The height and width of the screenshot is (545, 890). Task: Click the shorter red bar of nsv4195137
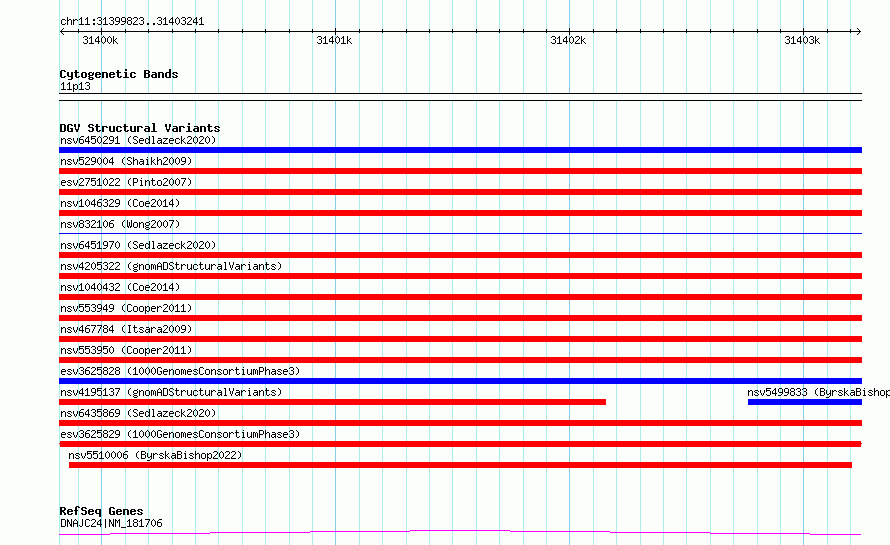(x=333, y=402)
